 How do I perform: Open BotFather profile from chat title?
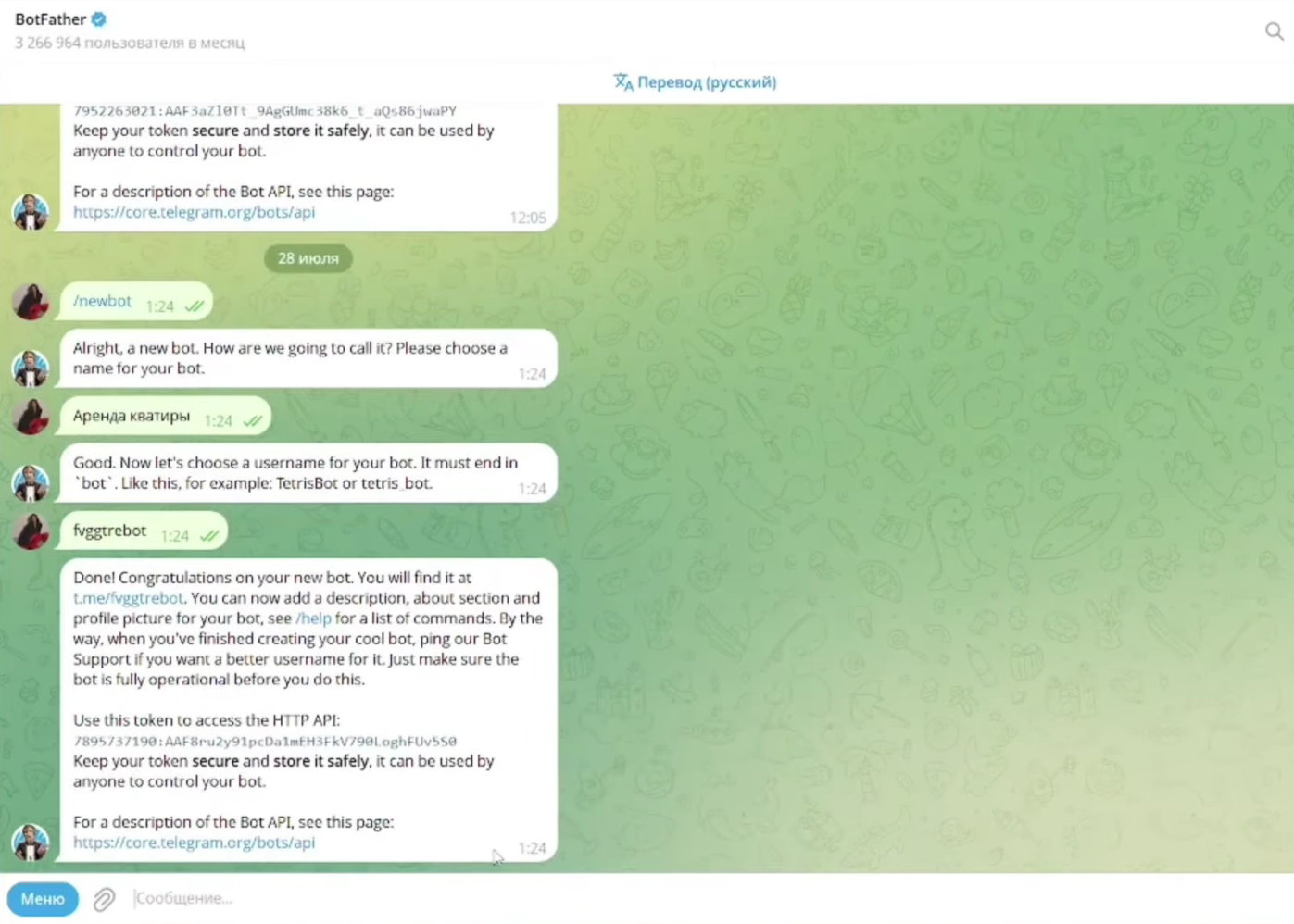[50, 19]
